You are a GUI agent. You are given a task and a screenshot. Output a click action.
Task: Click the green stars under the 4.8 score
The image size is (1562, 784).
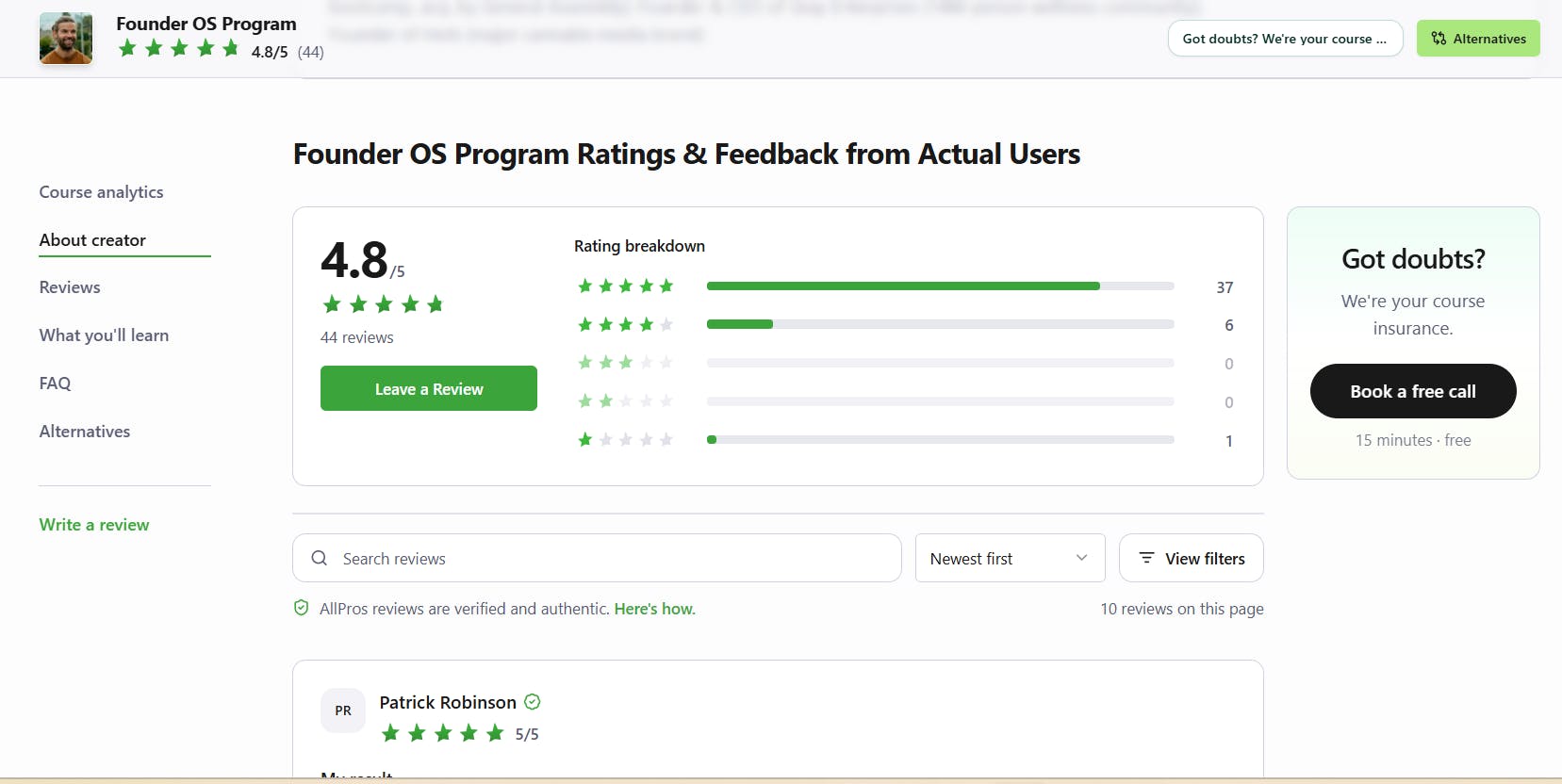pos(383,304)
